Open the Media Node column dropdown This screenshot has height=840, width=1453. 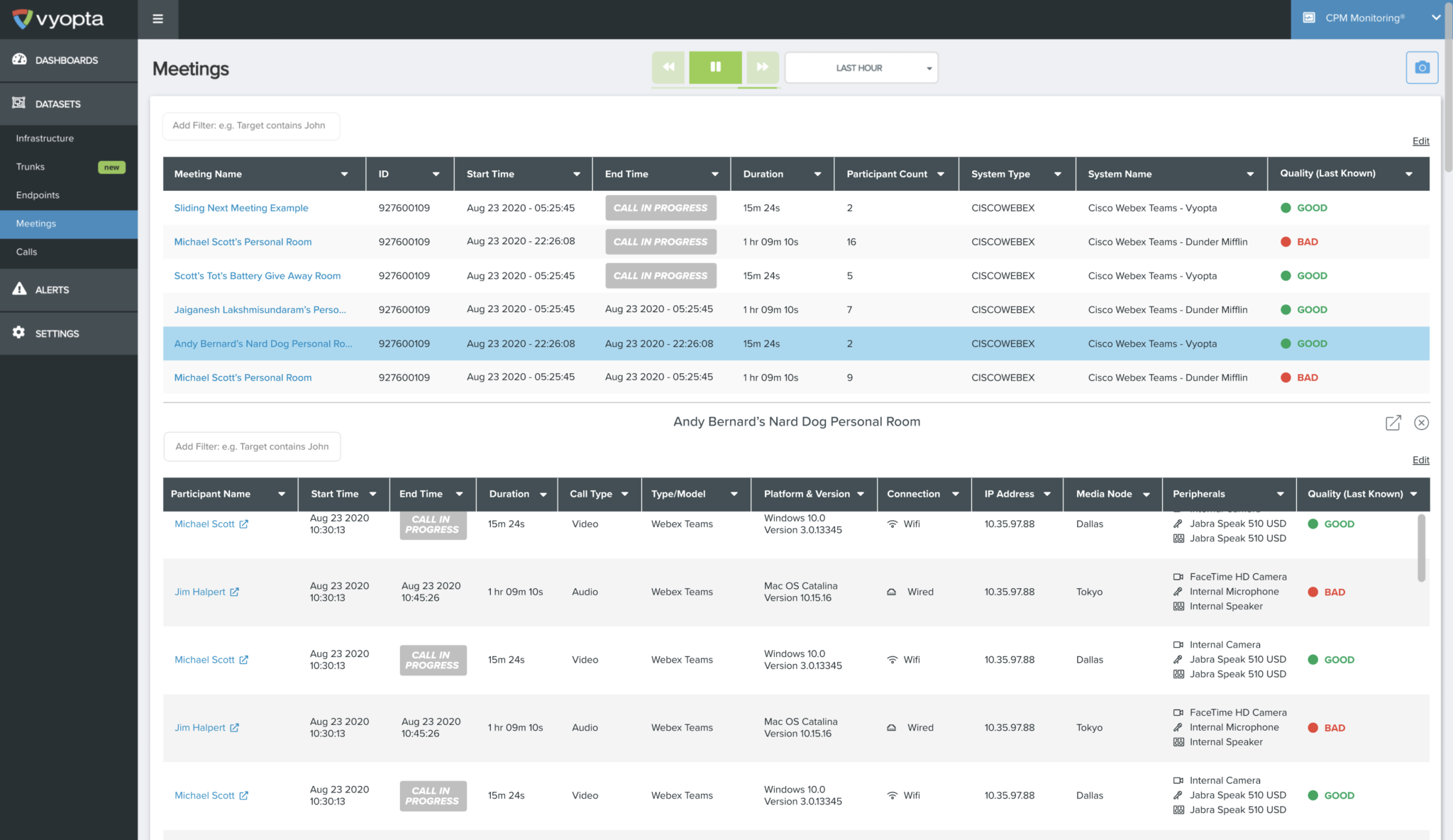pyautogui.click(x=1147, y=494)
